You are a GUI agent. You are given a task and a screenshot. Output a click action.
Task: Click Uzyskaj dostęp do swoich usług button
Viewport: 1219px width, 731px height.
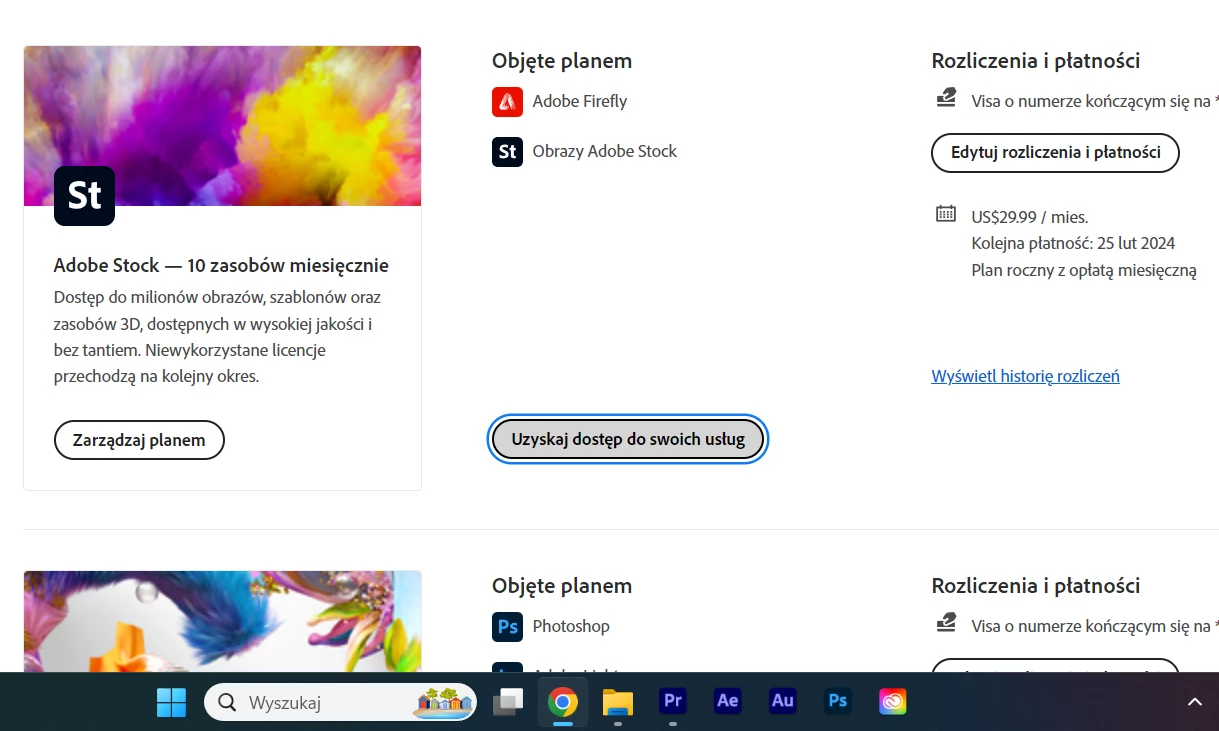(628, 439)
